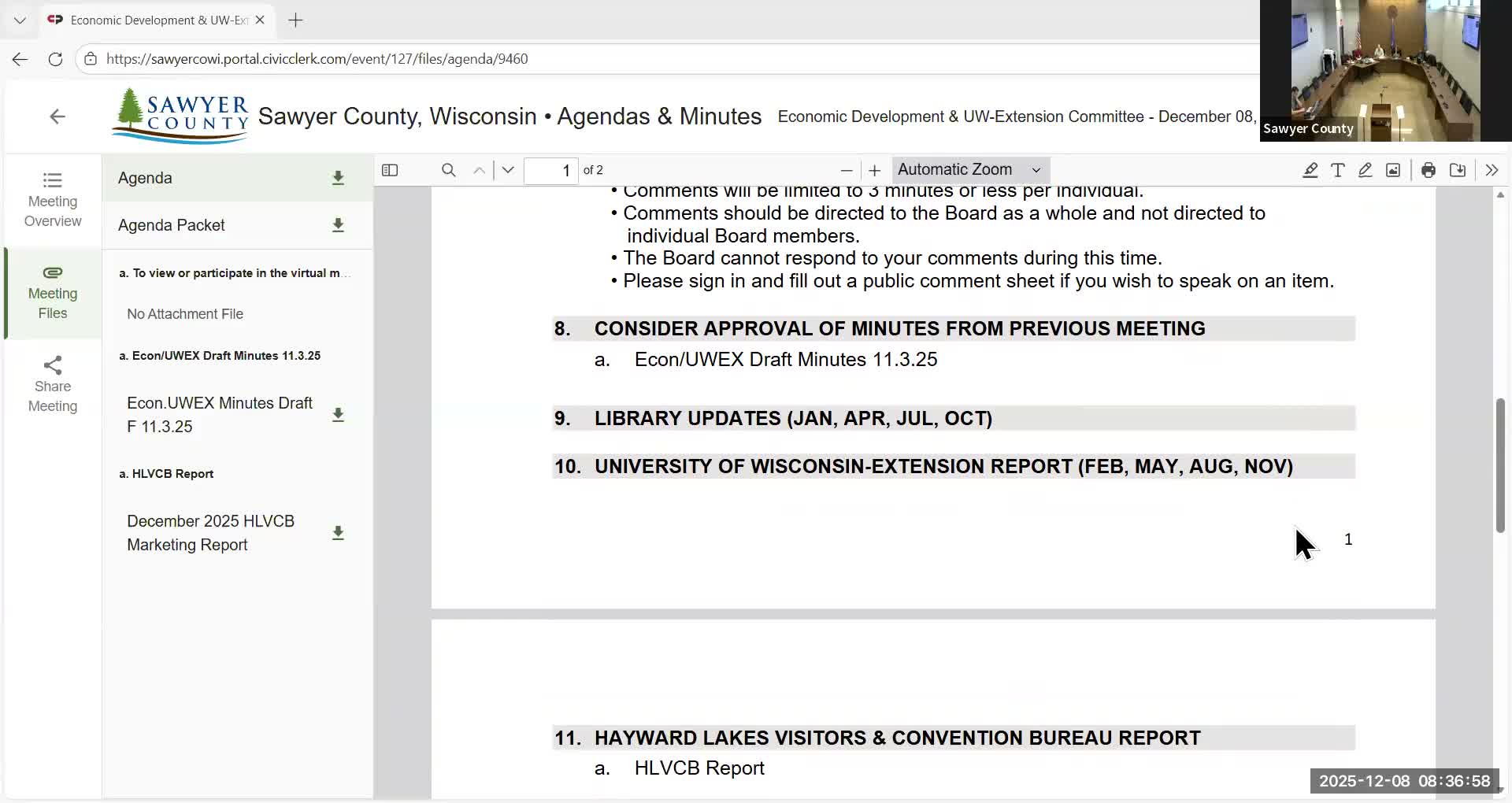
Task: Download the Agenda Packet
Action: (338, 225)
